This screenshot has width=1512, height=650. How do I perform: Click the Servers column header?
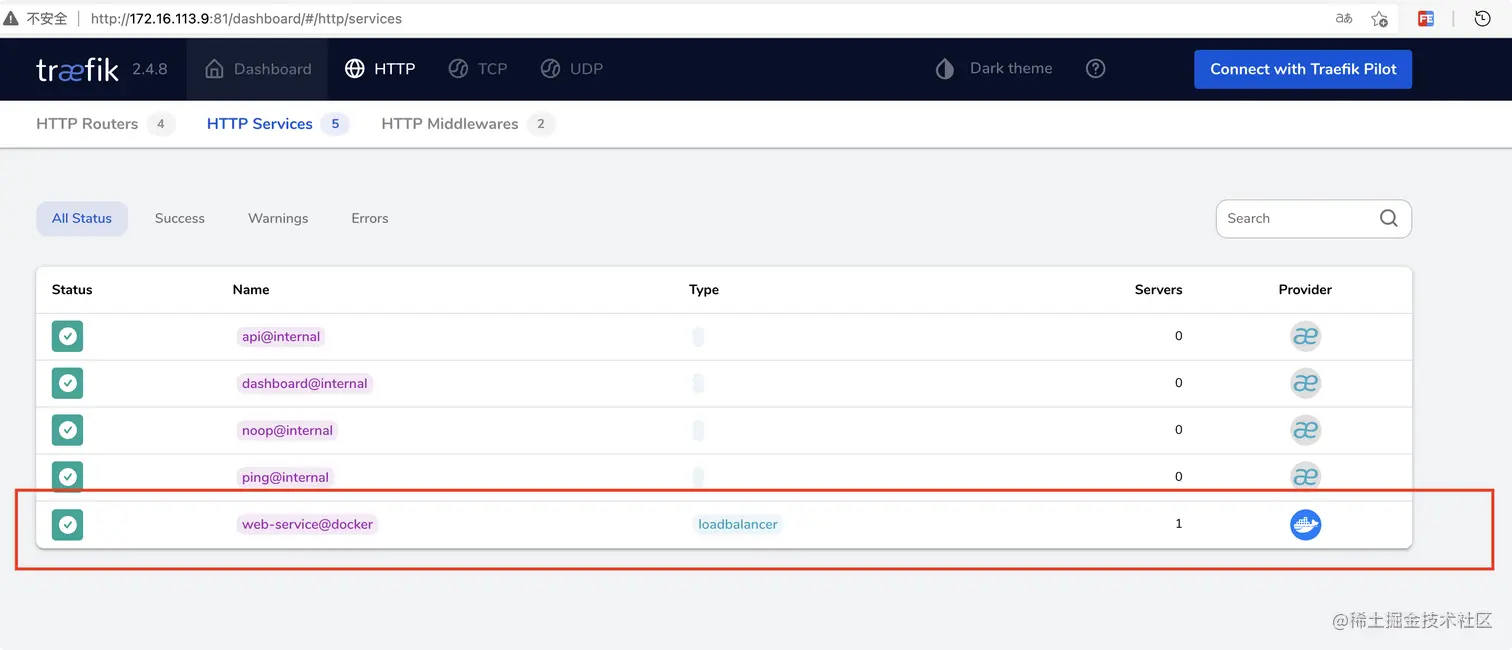[1159, 290]
